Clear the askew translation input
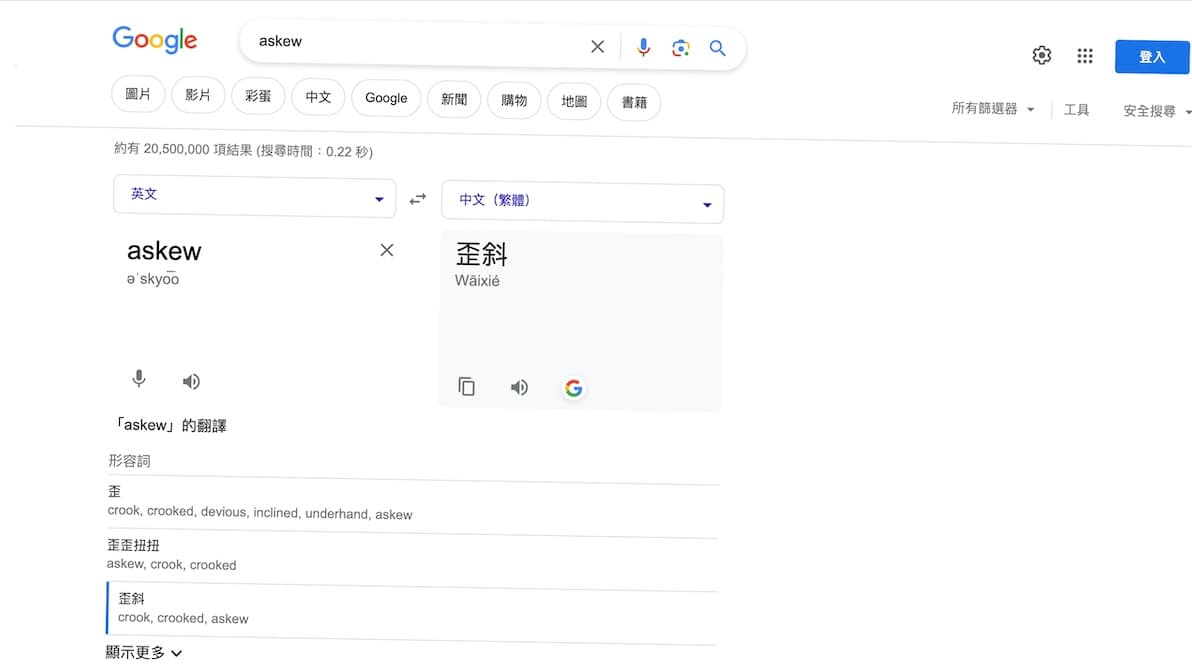Viewport: 1192px width, 671px height. tap(386, 250)
